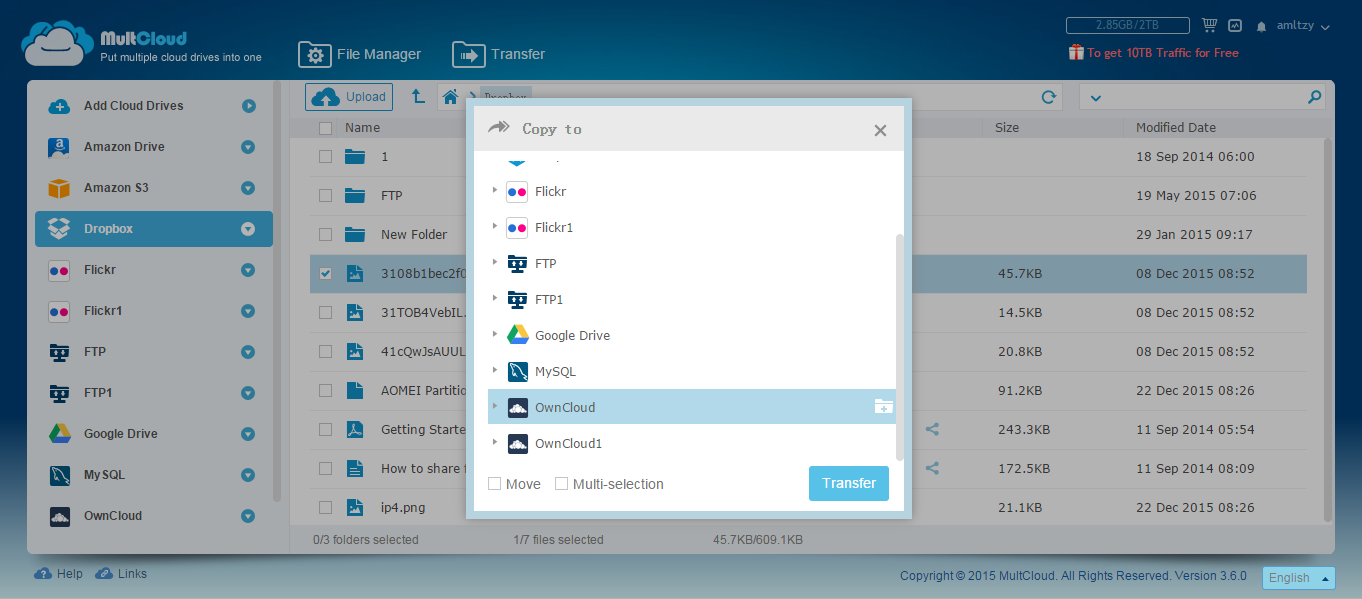Expand Flickr node in Copy to tree

(x=495, y=190)
